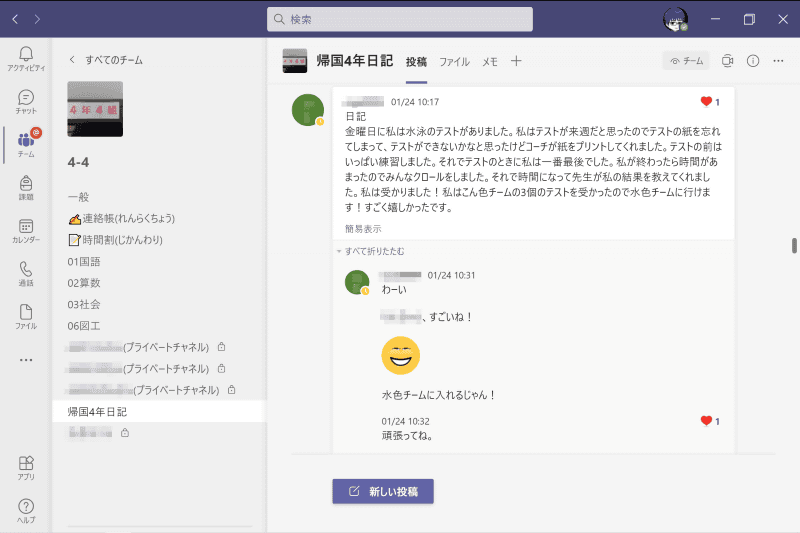Click the 01/24 10:32 timestamp
800x533 pixels.
pos(406,421)
